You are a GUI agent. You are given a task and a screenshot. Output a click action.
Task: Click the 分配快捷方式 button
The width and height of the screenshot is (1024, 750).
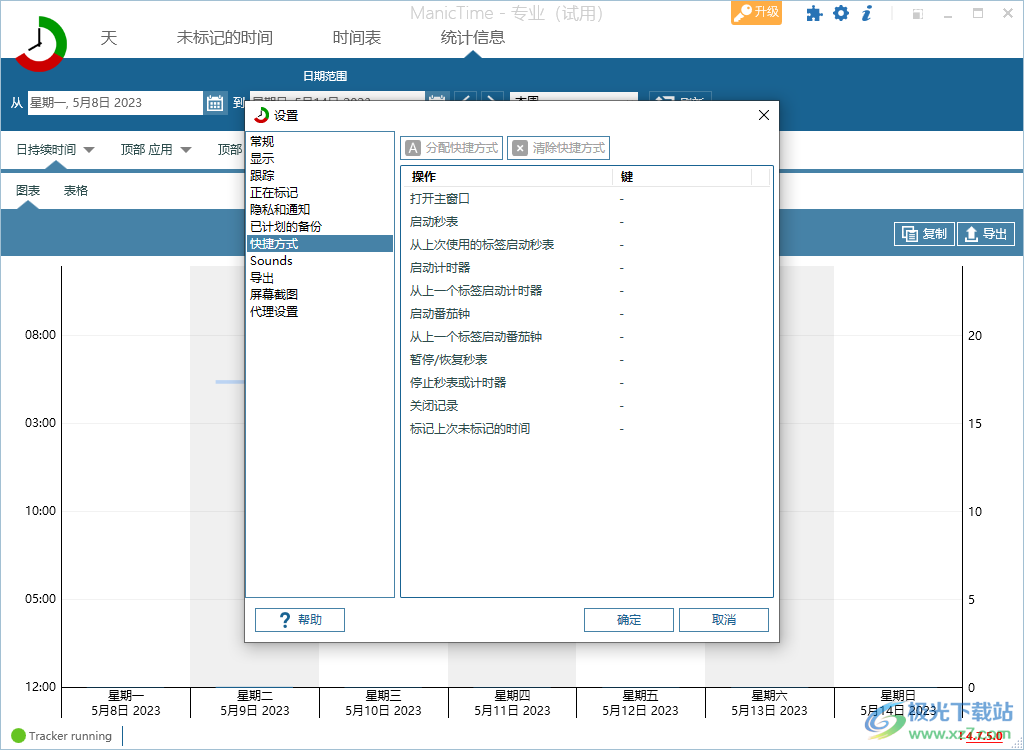coord(451,148)
